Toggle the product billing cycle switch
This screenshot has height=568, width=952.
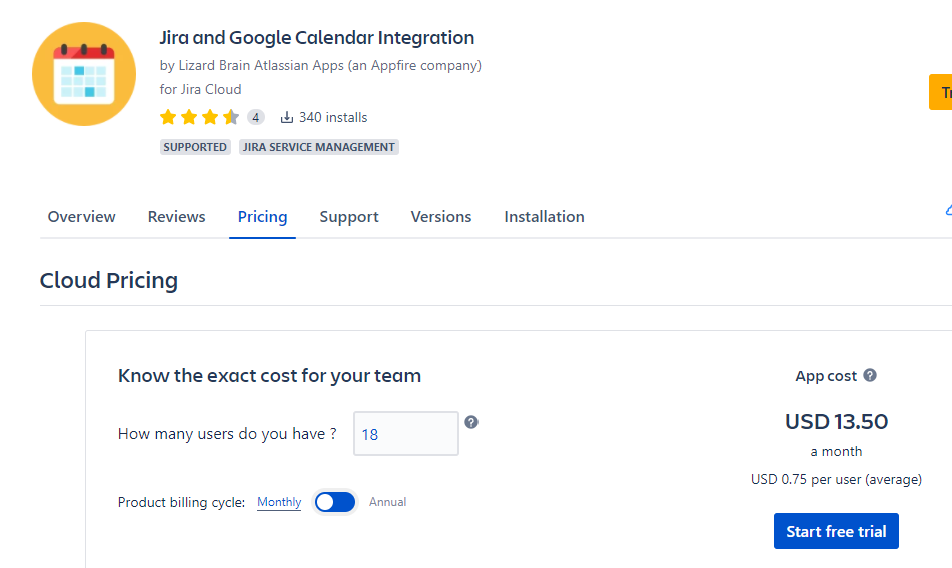(x=335, y=502)
